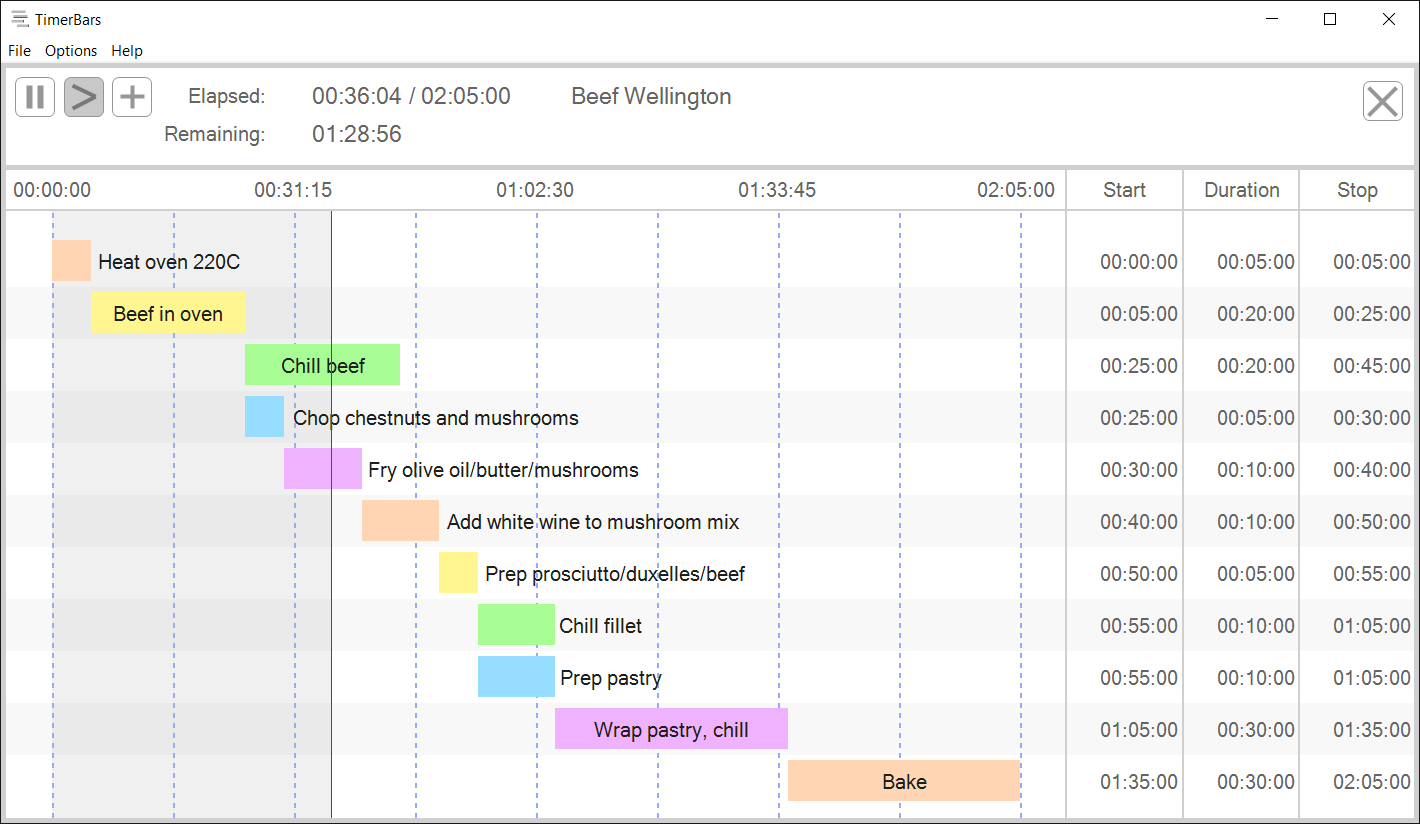Click Add white wine to mushroom mix label
The image size is (1420, 825).
pyautogui.click(x=593, y=522)
